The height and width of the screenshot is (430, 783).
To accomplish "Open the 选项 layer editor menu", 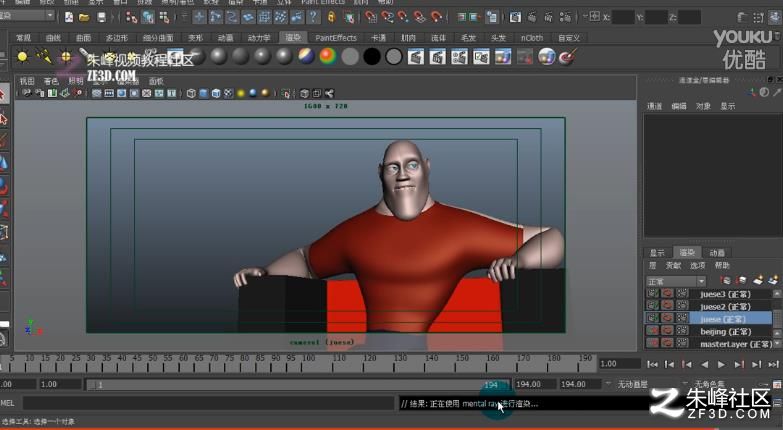I will coord(698,265).
